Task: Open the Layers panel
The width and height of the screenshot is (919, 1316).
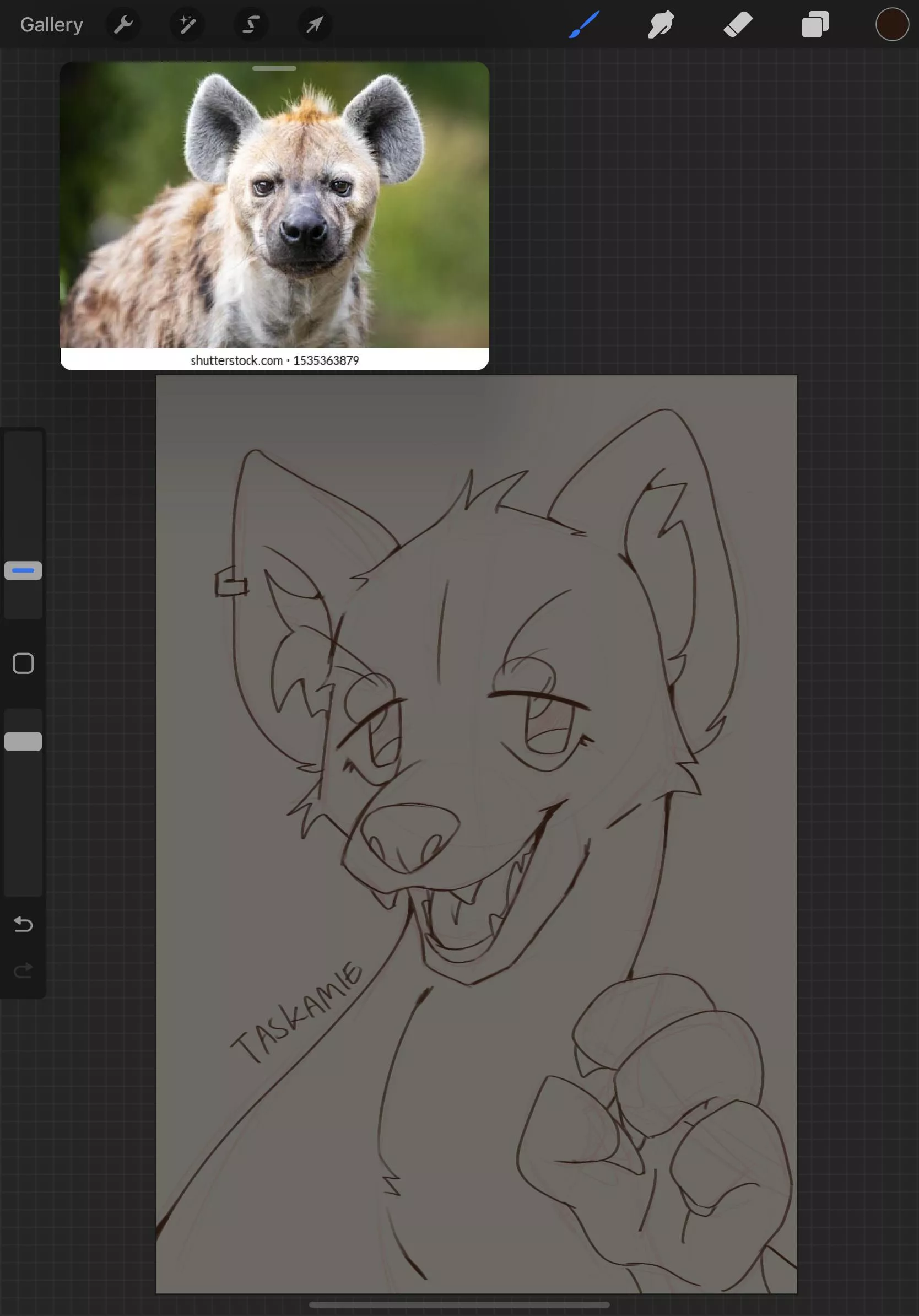Action: pos(814,25)
